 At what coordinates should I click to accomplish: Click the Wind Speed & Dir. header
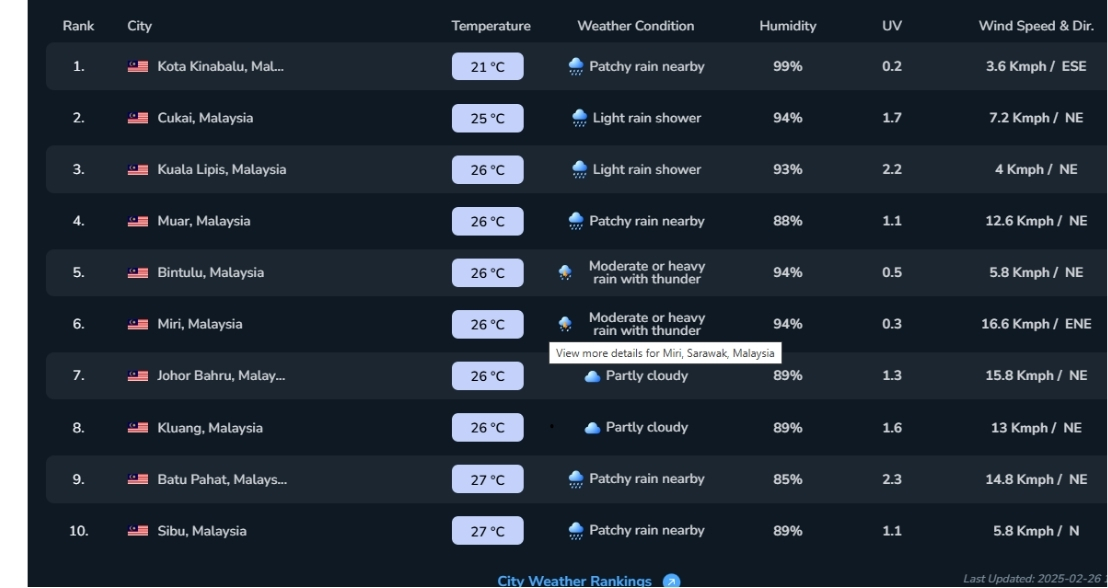click(x=1036, y=26)
